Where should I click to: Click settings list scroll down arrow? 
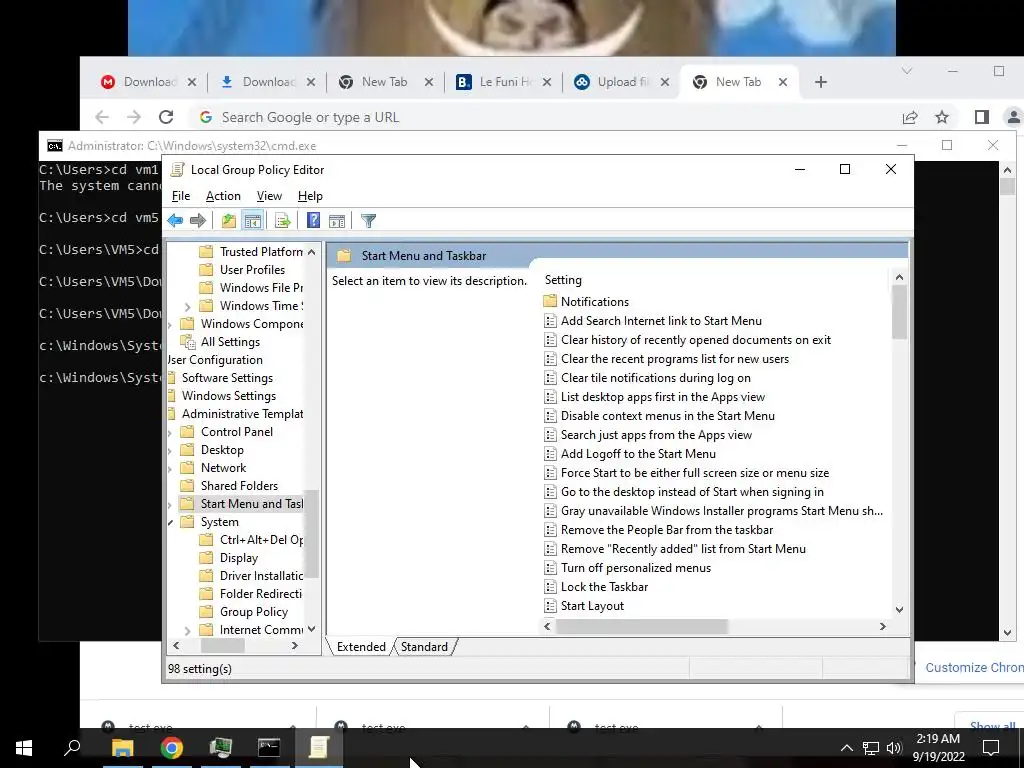coord(899,609)
